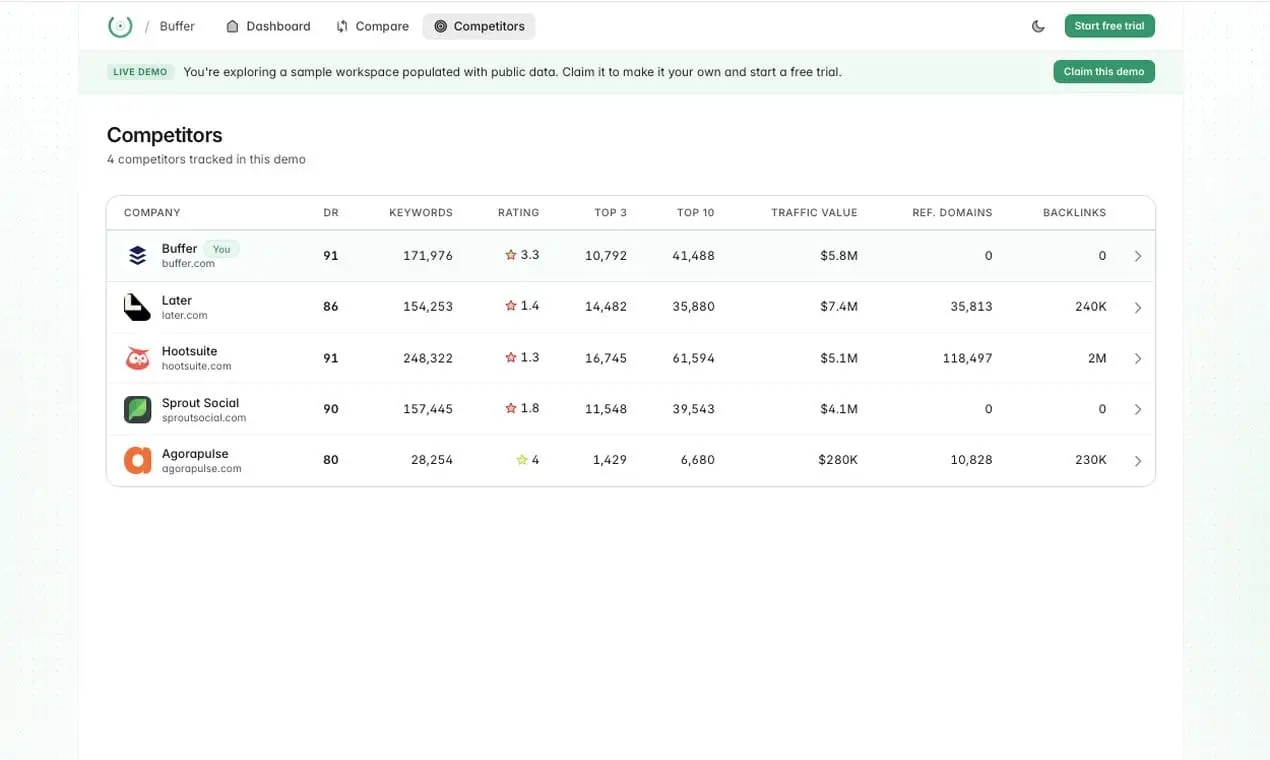Expand the Later row chevron

[1138, 308]
